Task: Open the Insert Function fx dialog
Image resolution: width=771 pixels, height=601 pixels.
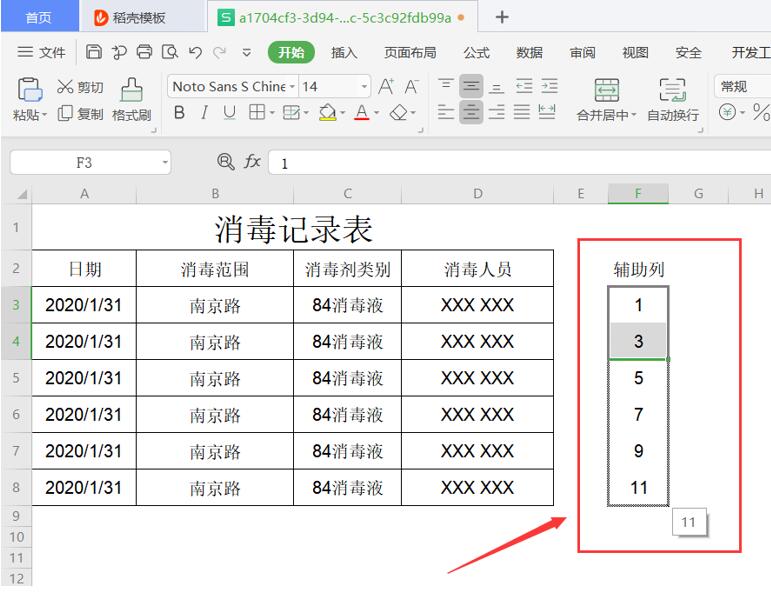Action: point(252,161)
